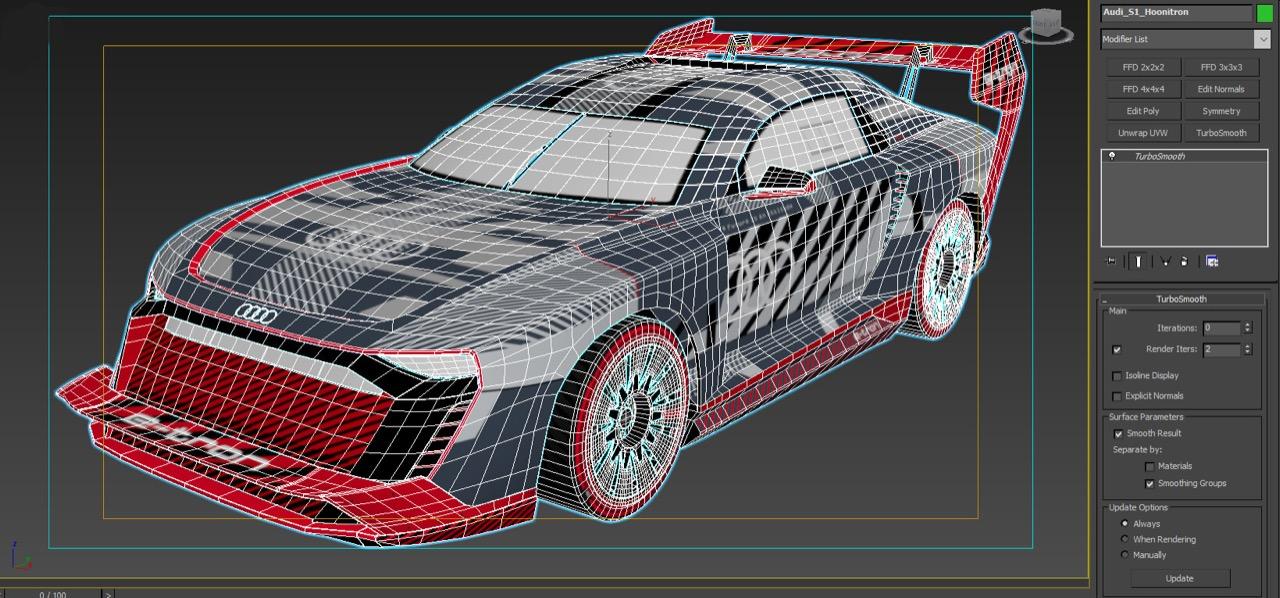Screen dimensions: 1280x598
Task: Click Make Unique icon below modifier stack
Action: tap(1164, 261)
